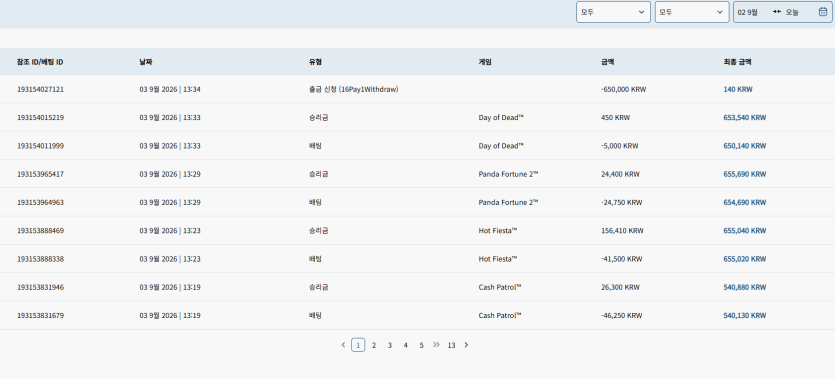Click final balance 653,540 KRW
Screen dimensions: 835x379
pos(744,118)
